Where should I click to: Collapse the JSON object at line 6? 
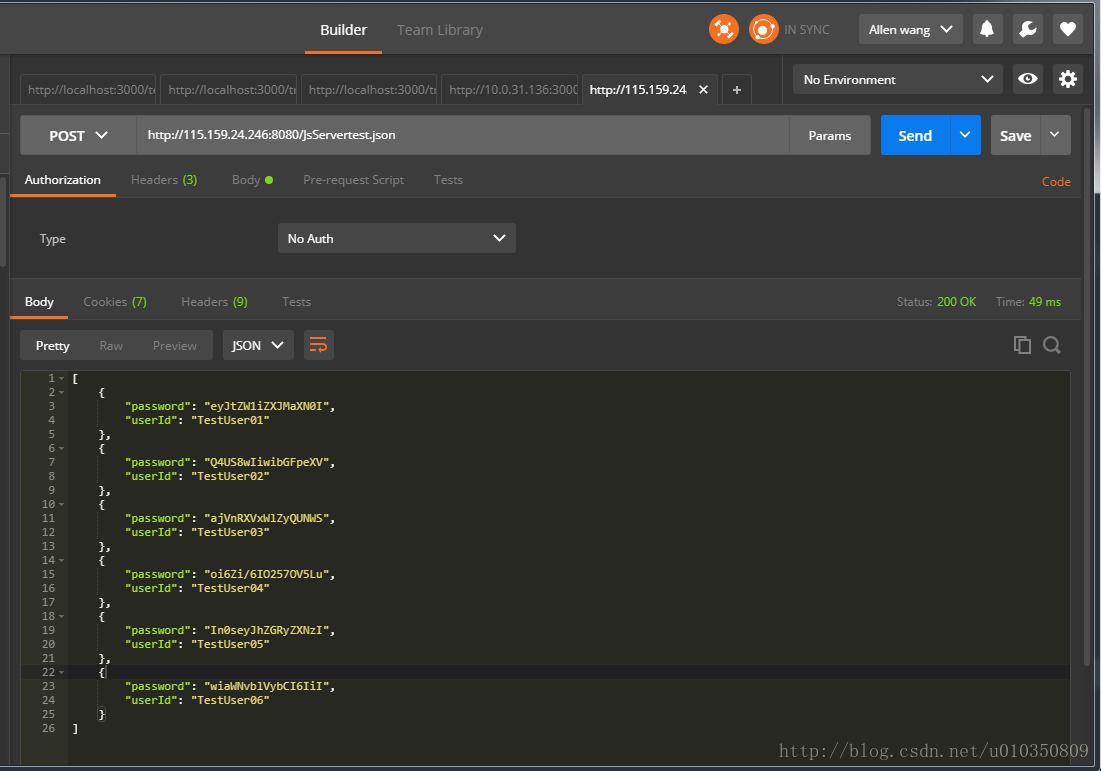pyautogui.click(x=62, y=449)
